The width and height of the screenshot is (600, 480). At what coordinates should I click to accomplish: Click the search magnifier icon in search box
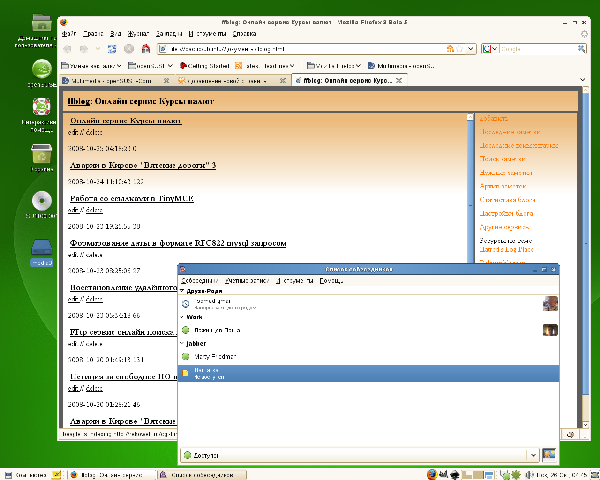pyautogui.click(x=583, y=48)
